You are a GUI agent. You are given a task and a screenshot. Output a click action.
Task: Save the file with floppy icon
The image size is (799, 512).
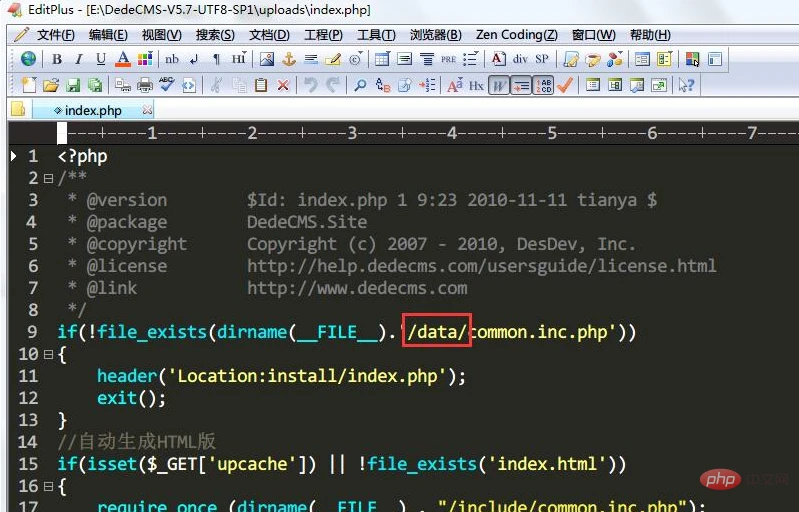click(73, 85)
